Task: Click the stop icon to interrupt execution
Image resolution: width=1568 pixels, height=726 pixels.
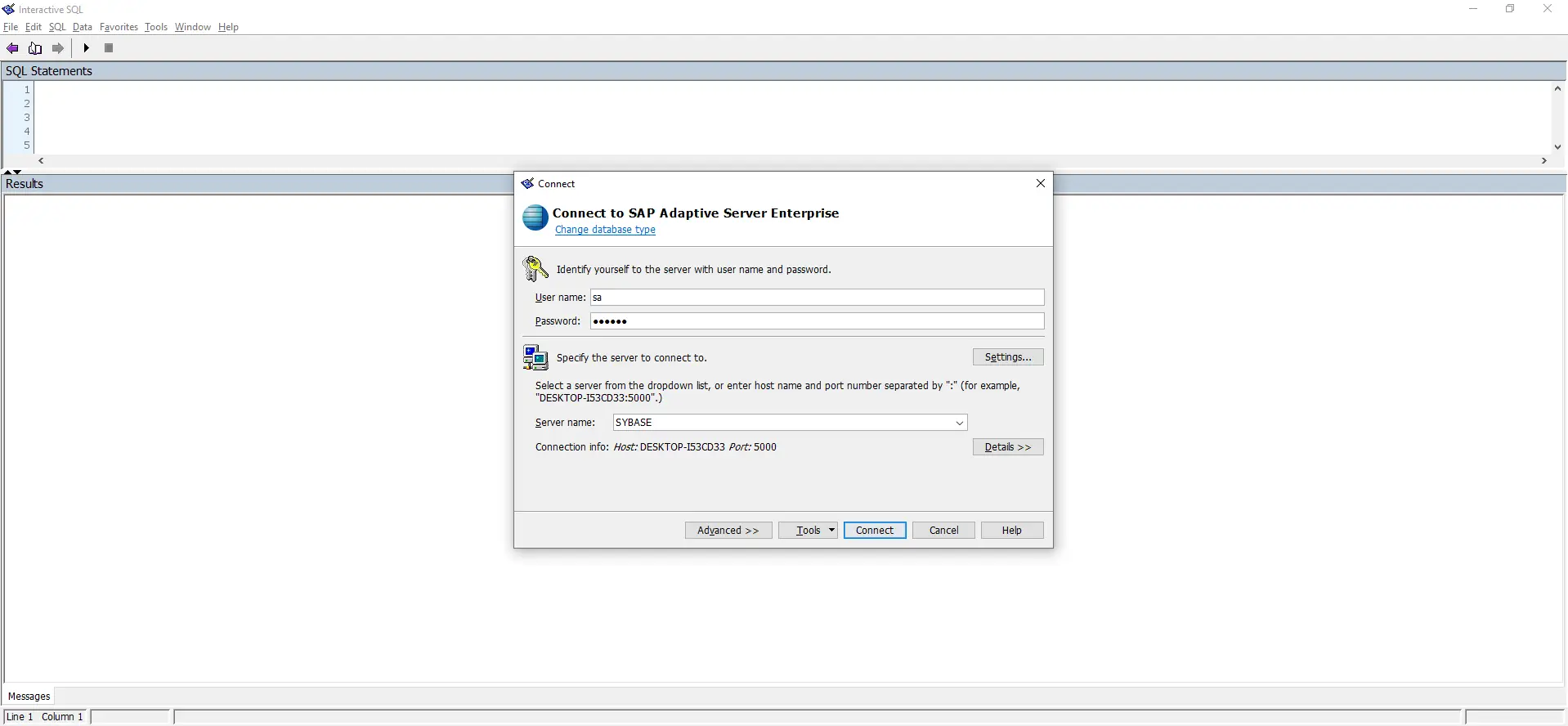Action: tap(109, 48)
